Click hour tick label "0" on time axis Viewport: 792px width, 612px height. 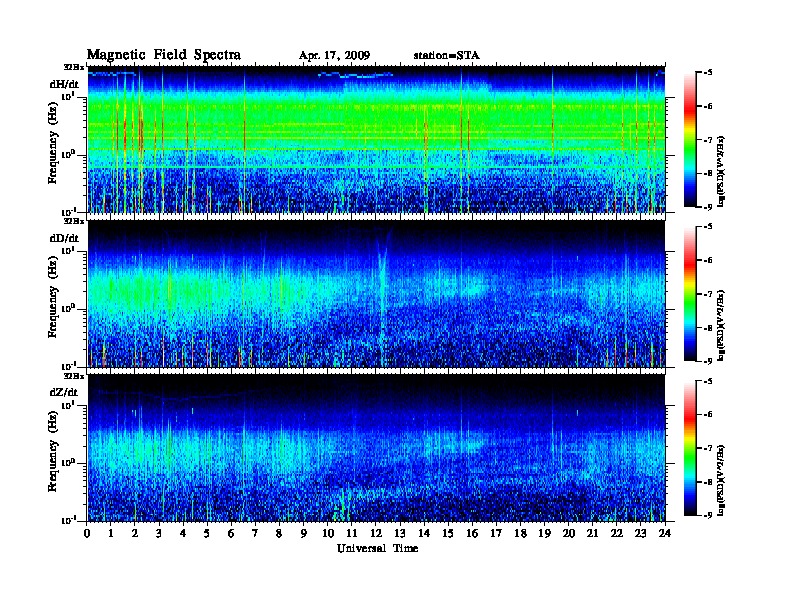pos(87,533)
